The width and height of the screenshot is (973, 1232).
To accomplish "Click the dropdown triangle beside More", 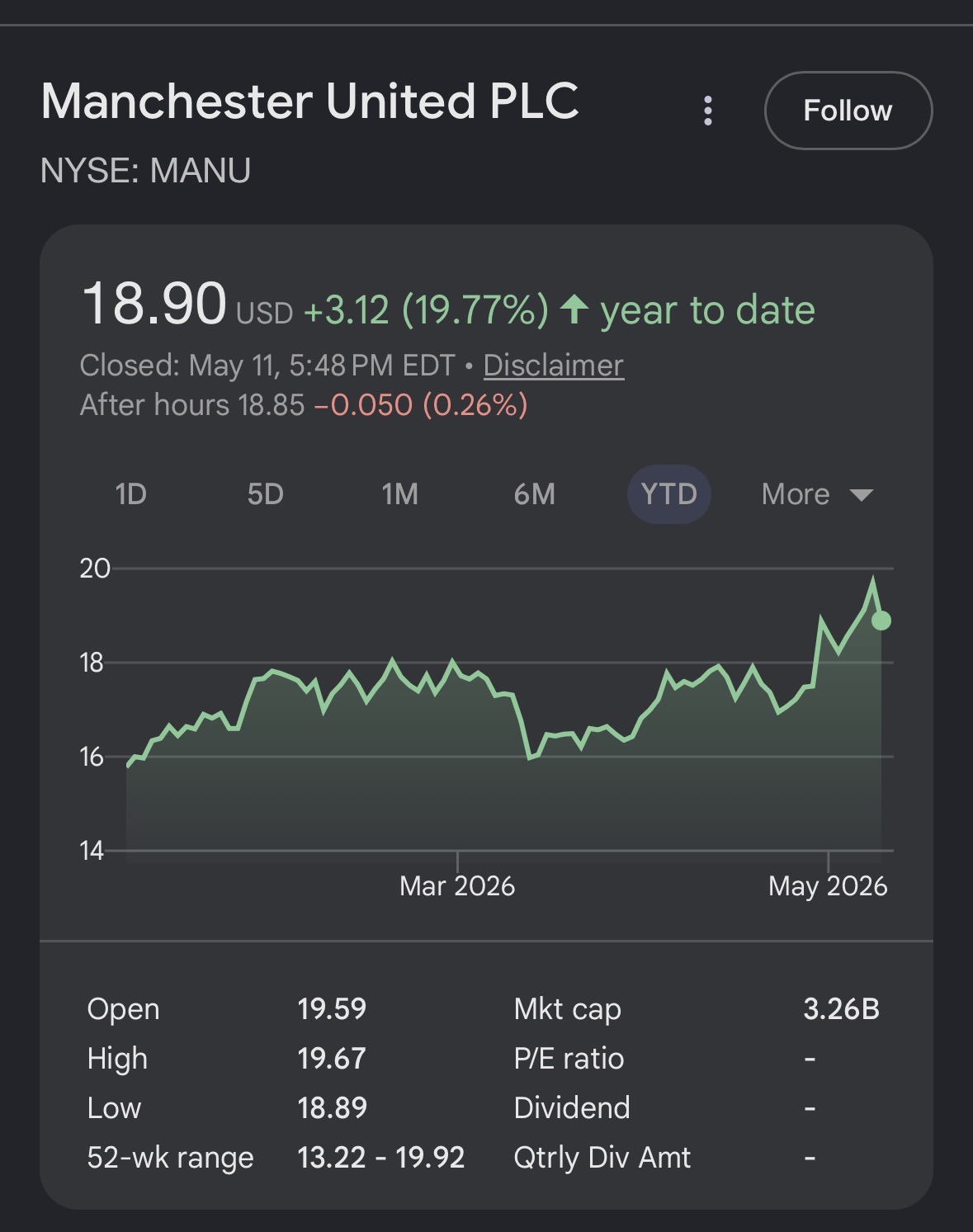I will click(x=861, y=495).
